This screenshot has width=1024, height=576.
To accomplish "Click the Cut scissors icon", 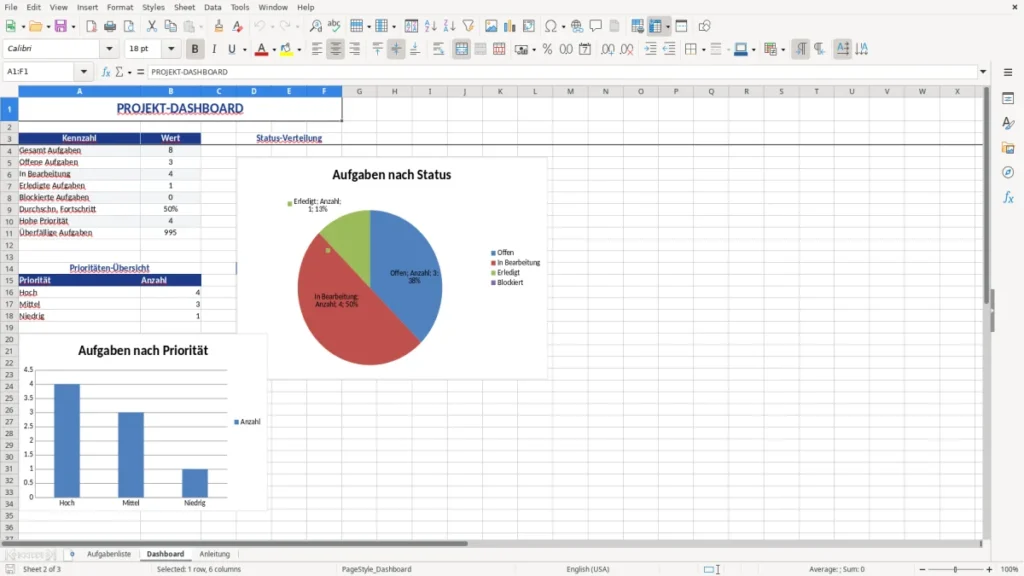I will 152,26.
